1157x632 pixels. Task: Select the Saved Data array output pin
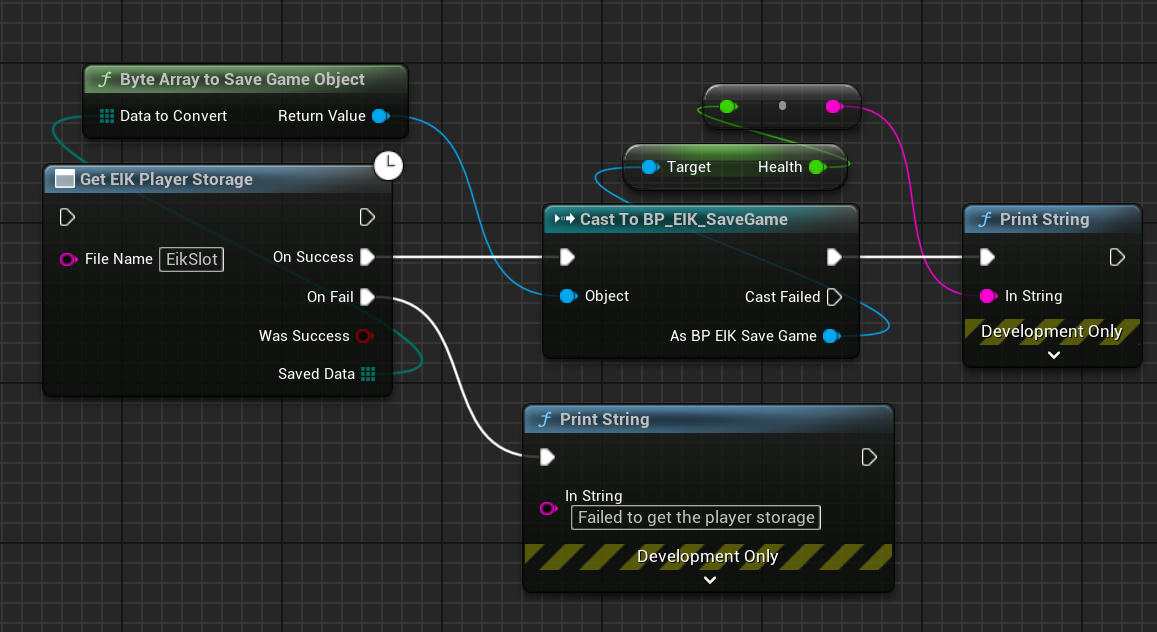368,374
